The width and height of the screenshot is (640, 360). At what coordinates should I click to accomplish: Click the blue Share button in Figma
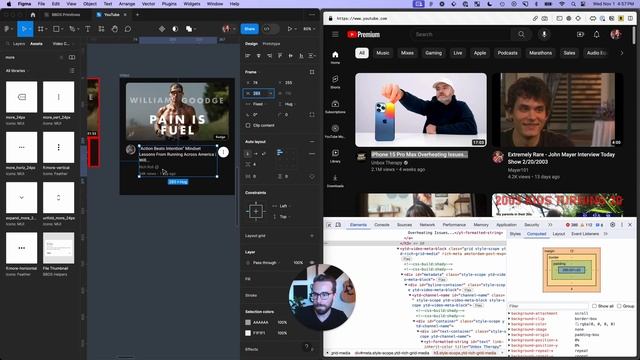click(250, 29)
